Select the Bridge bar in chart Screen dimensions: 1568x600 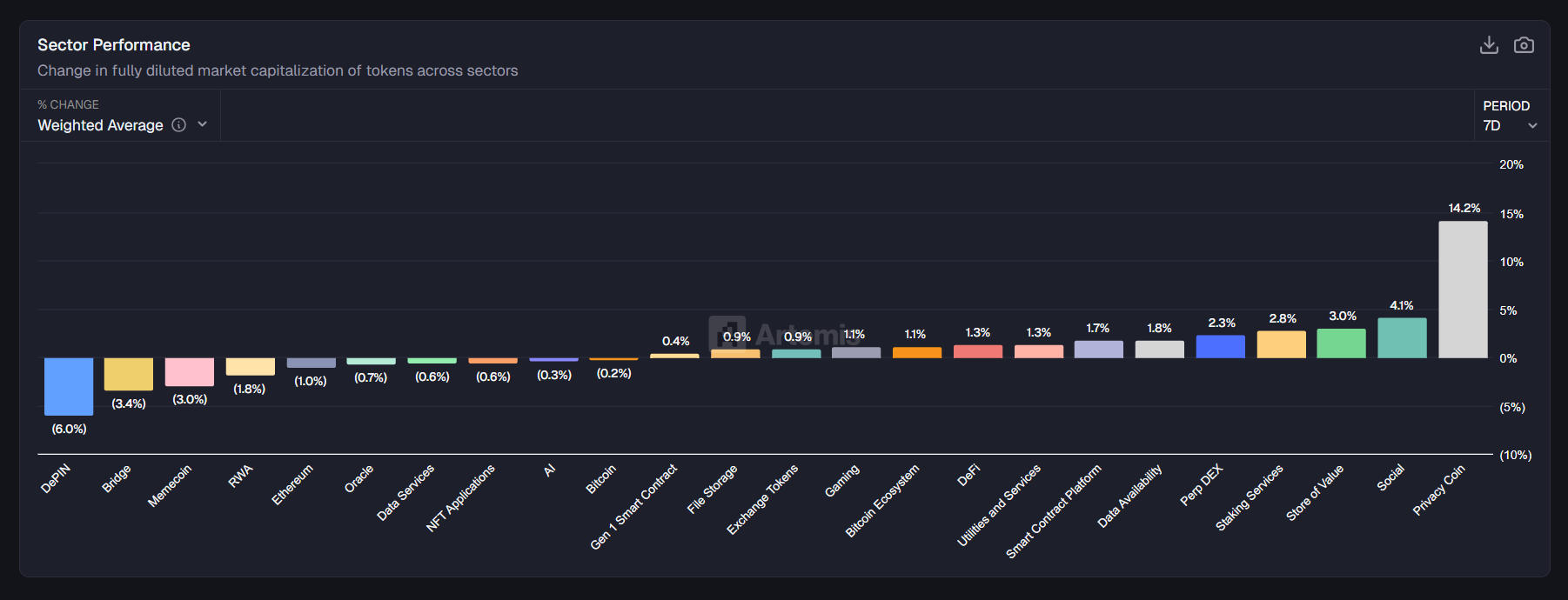pyautogui.click(x=129, y=374)
